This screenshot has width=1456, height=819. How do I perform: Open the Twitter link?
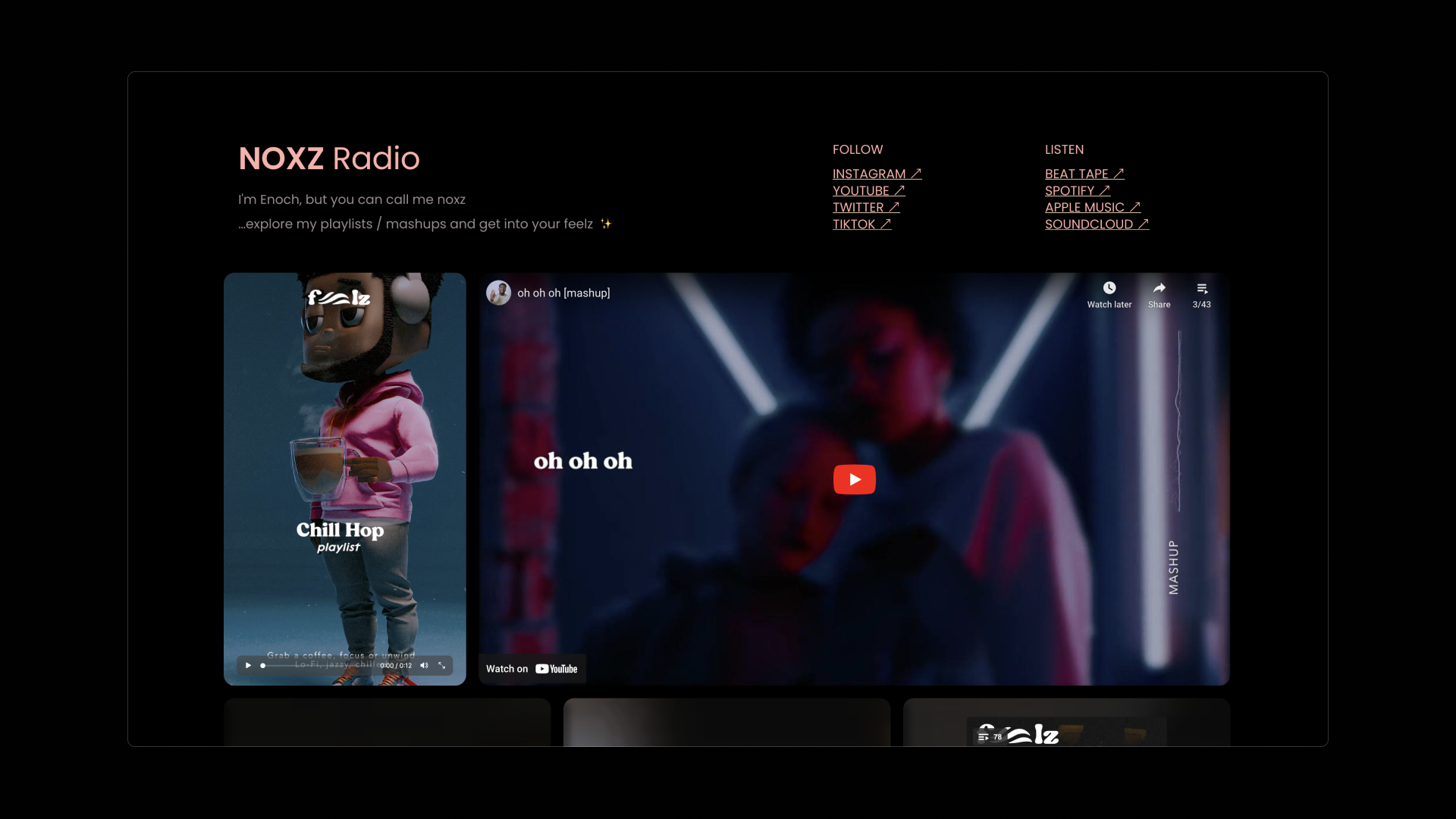[865, 208]
